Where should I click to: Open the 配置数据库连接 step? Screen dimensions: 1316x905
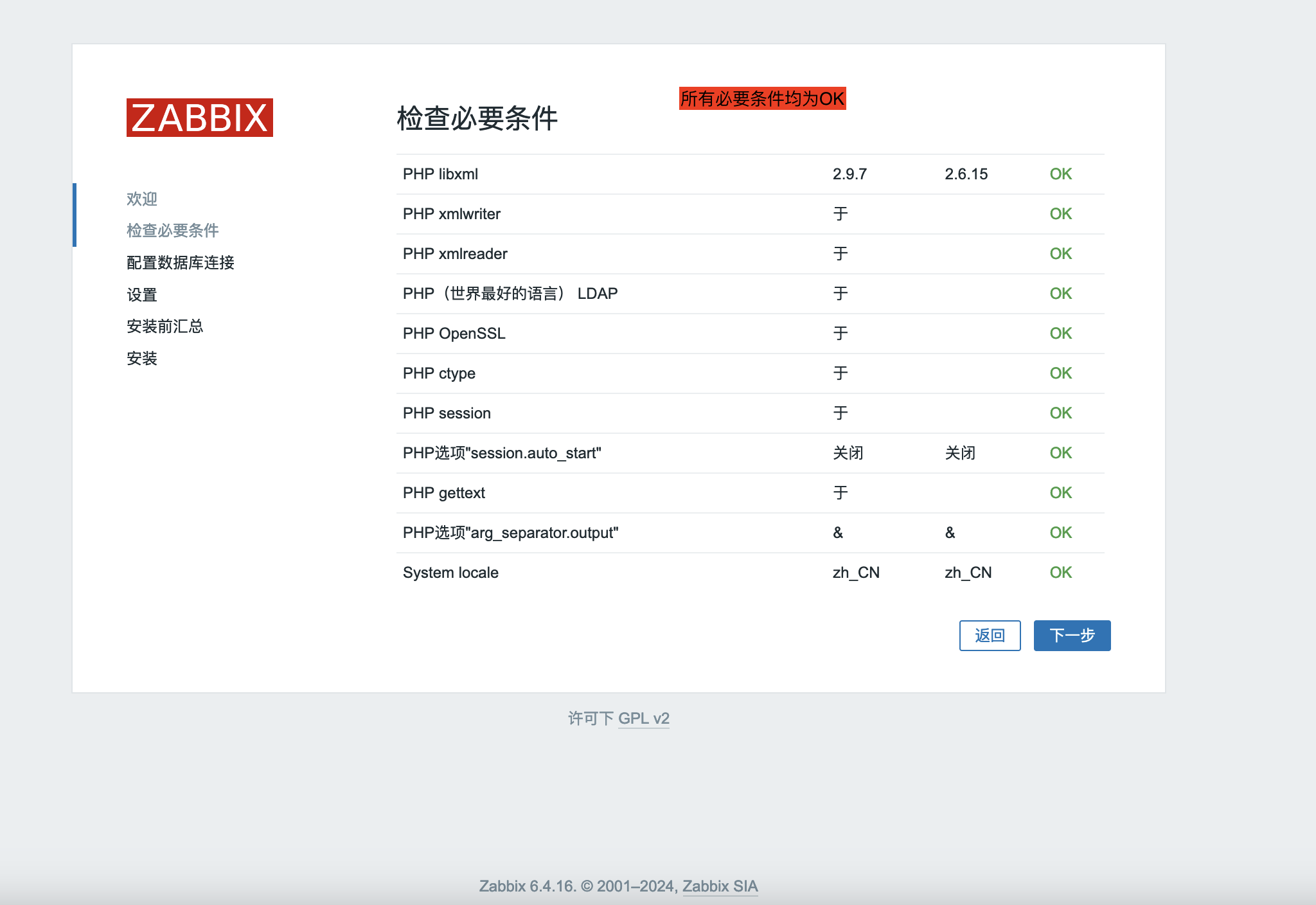181,262
